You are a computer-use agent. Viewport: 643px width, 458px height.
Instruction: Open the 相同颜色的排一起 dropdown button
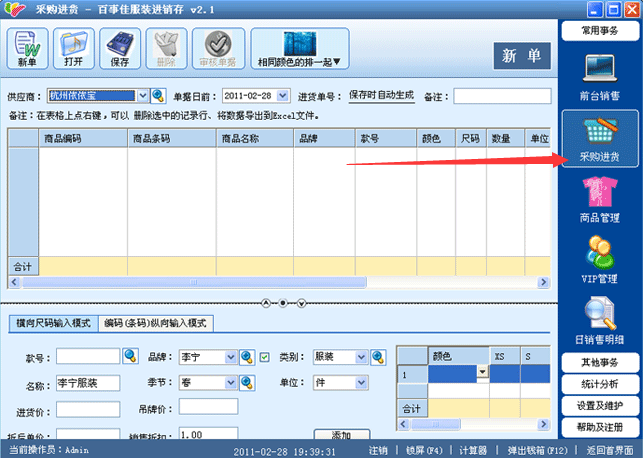pos(300,48)
